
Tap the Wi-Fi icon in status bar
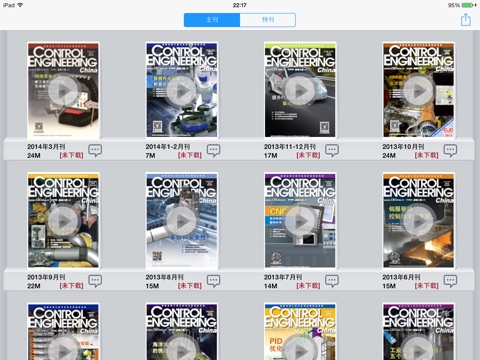click(x=20, y=5)
